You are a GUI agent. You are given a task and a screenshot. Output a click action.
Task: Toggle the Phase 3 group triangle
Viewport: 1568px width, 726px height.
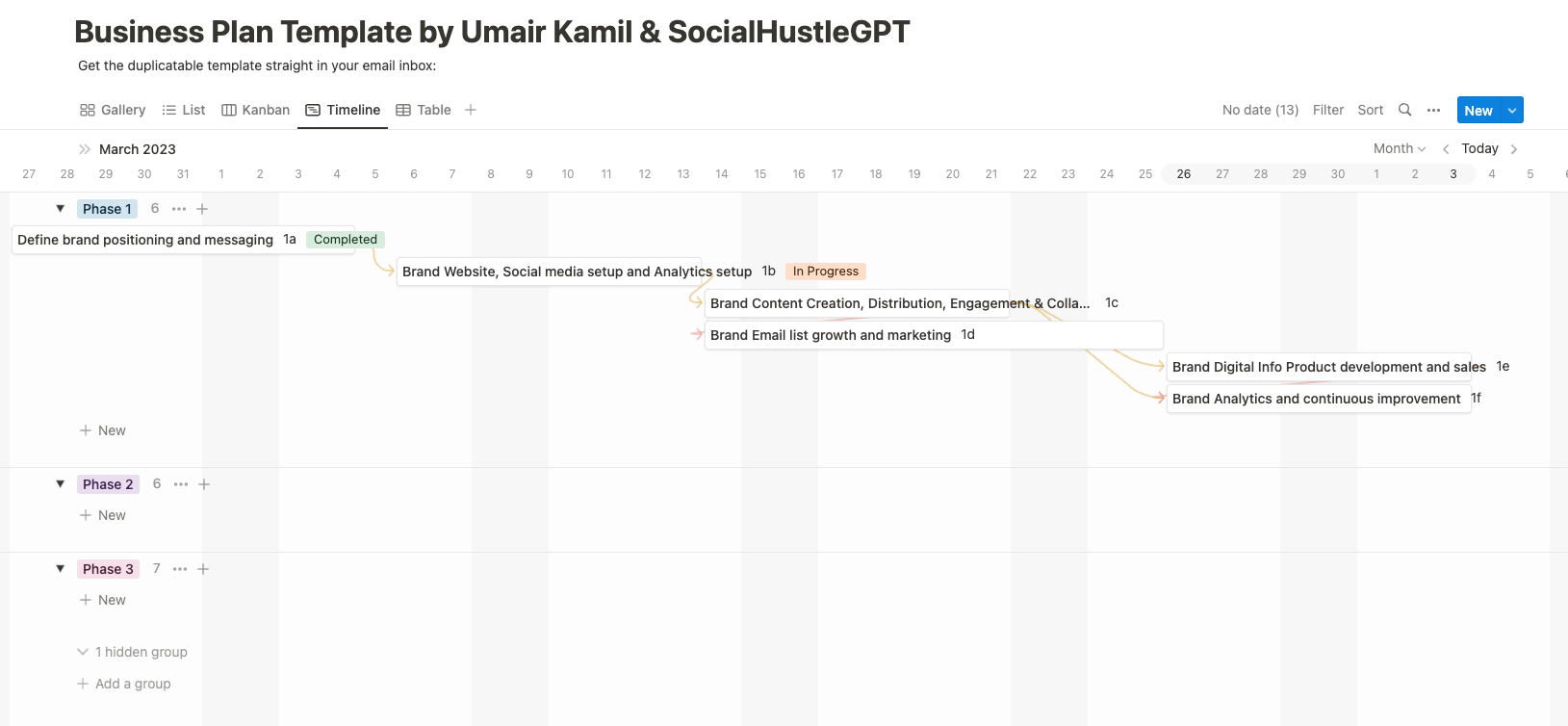click(61, 569)
